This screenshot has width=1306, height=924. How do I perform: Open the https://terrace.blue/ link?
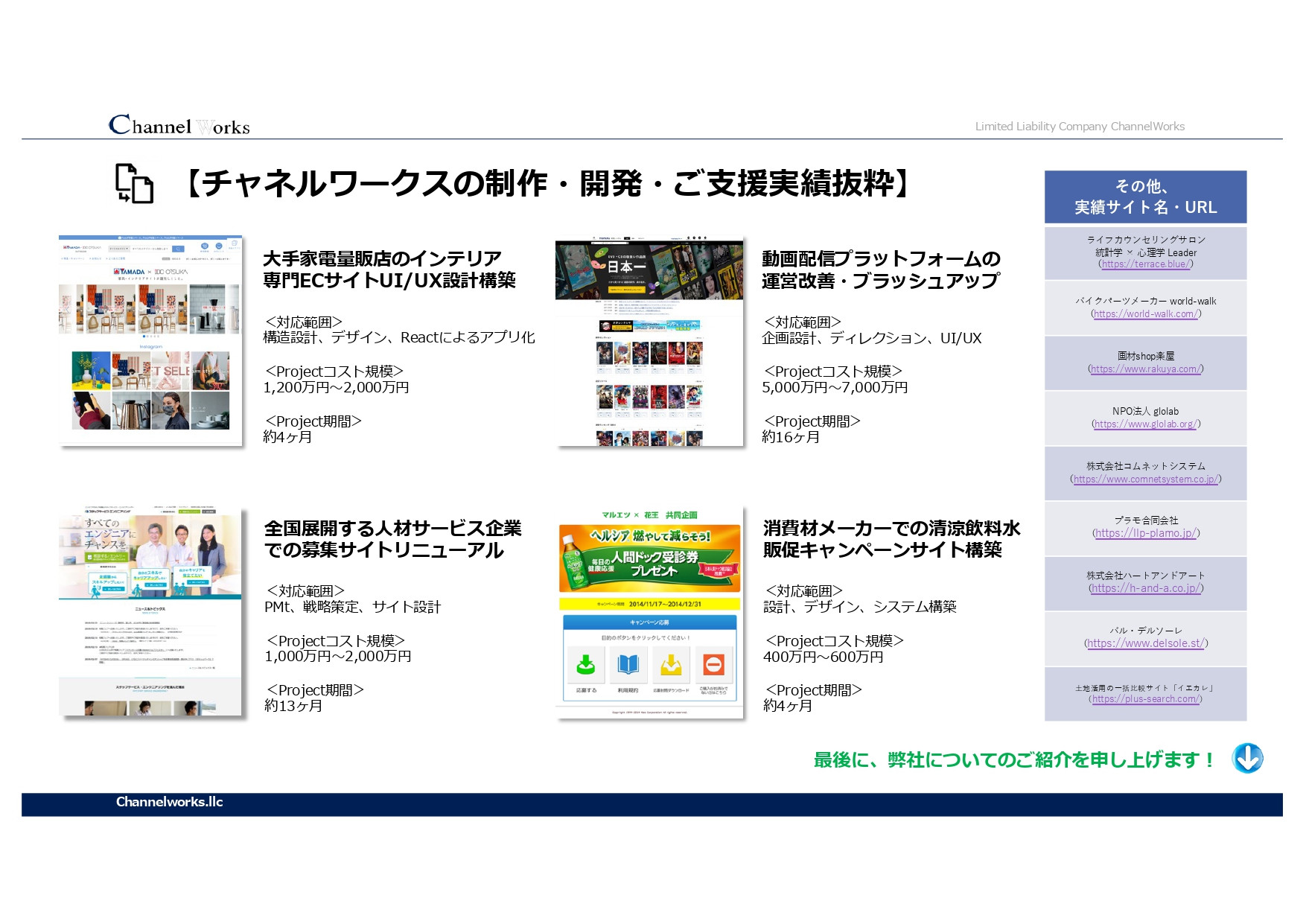click(1147, 264)
